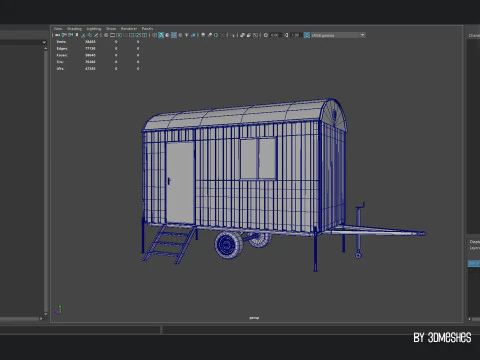Toggle X-Ray Active Components icon
This screenshot has width=480, height=360.
249,35
